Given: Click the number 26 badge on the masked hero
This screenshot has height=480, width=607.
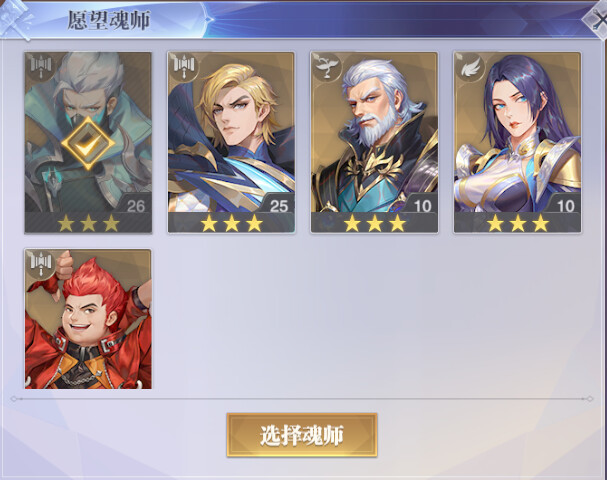Looking at the screenshot, I should click(136, 206).
